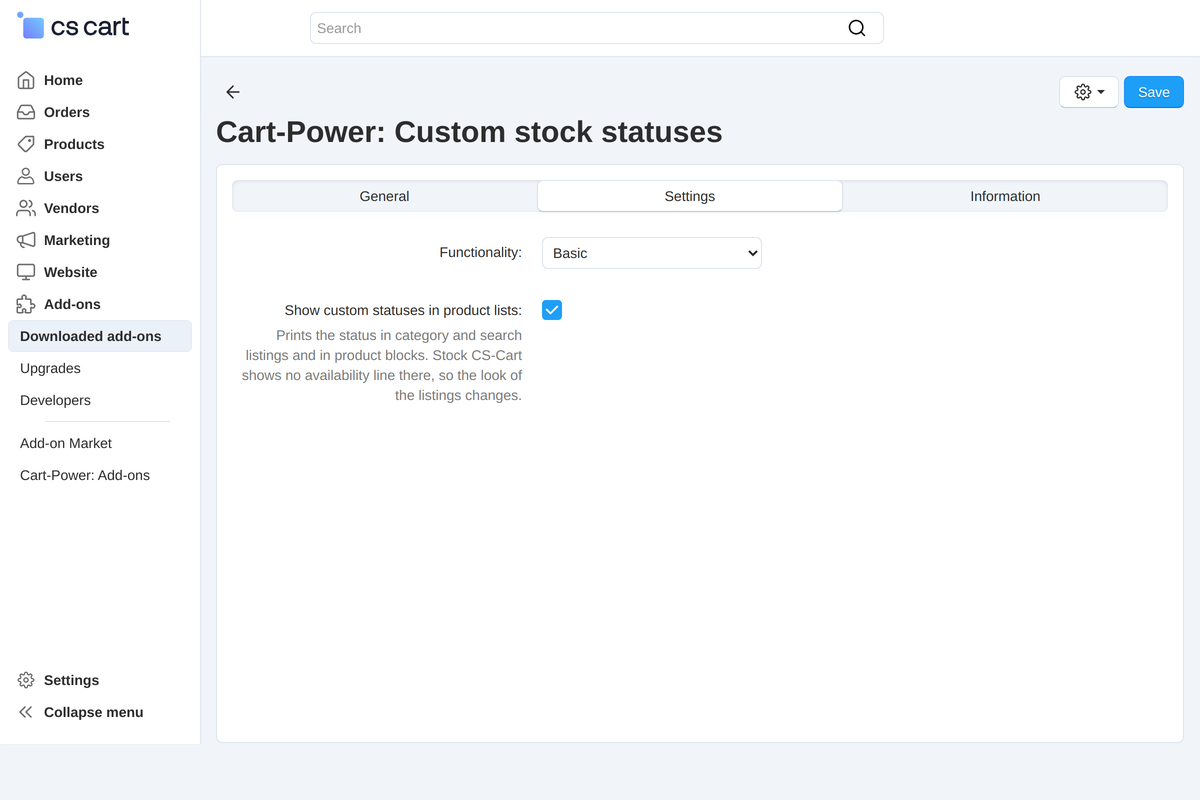Click the search magnifier icon

tap(857, 28)
